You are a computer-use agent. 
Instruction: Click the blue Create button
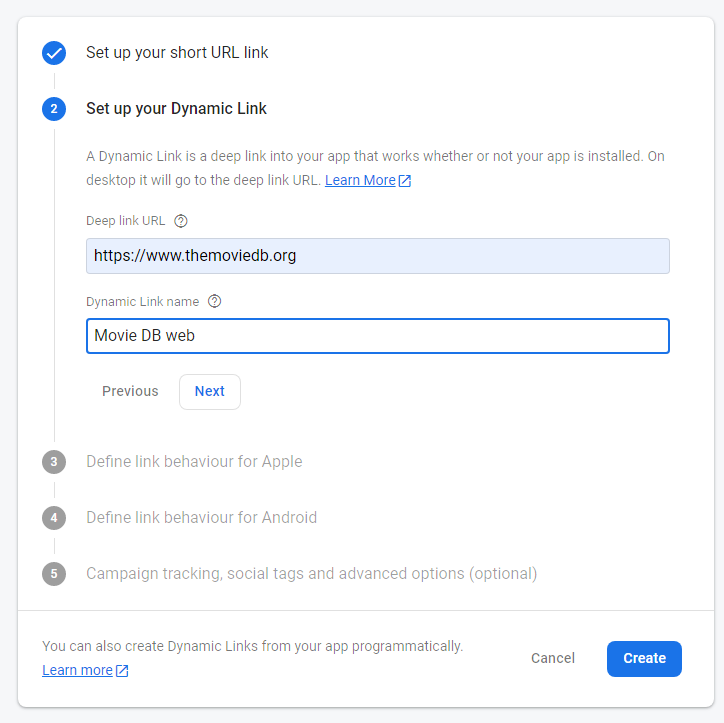click(x=644, y=659)
